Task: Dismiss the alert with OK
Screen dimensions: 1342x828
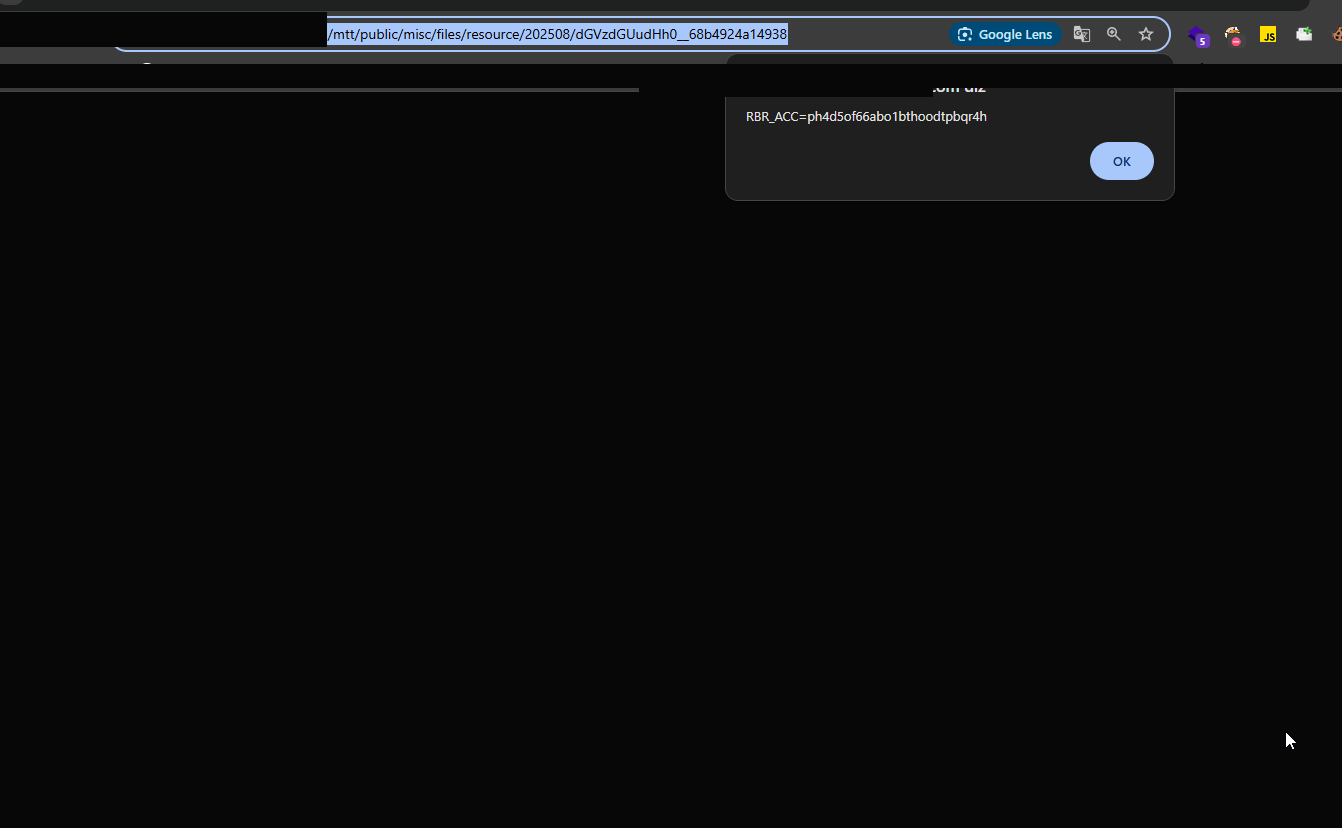Action: point(1121,161)
